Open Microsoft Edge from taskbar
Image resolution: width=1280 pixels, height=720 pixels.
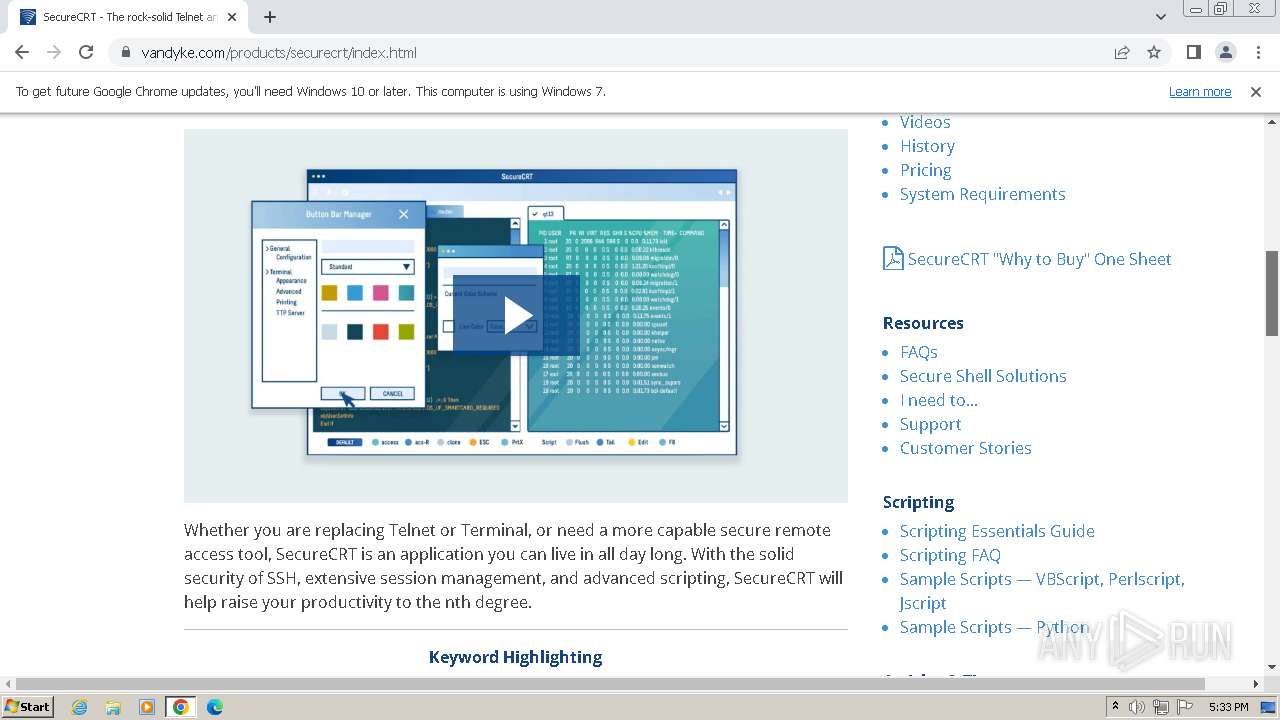[214, 707]
